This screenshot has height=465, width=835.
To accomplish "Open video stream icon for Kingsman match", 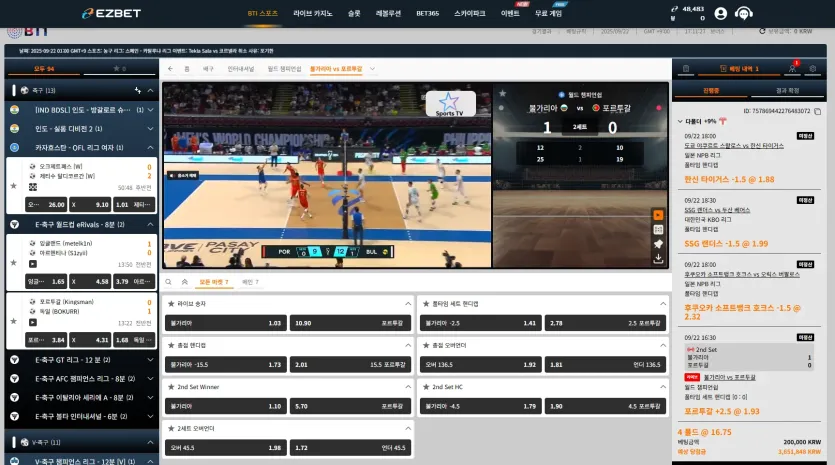I will (x=33, y=322).
